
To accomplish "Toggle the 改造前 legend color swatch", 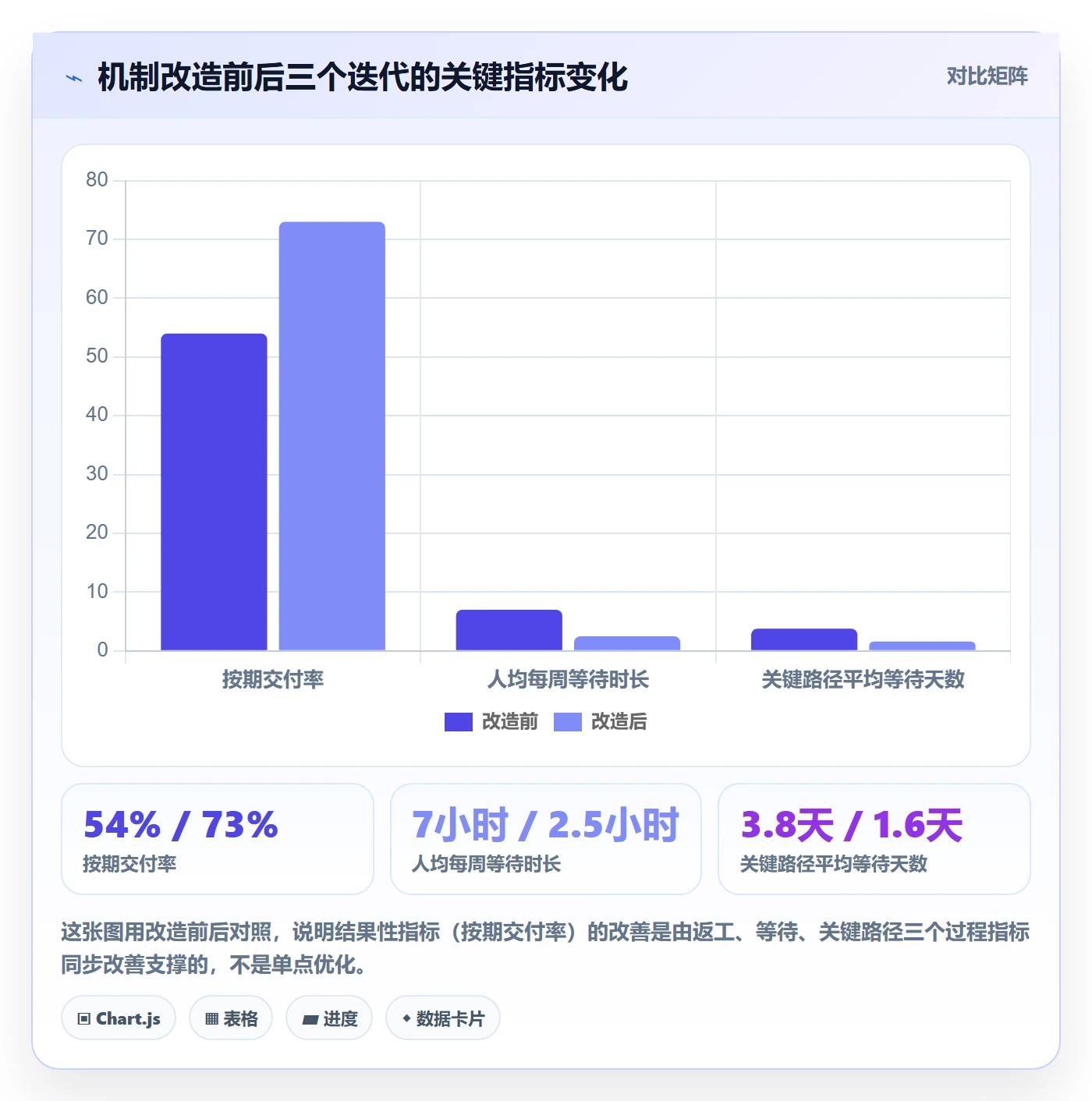I will [459, 722].
